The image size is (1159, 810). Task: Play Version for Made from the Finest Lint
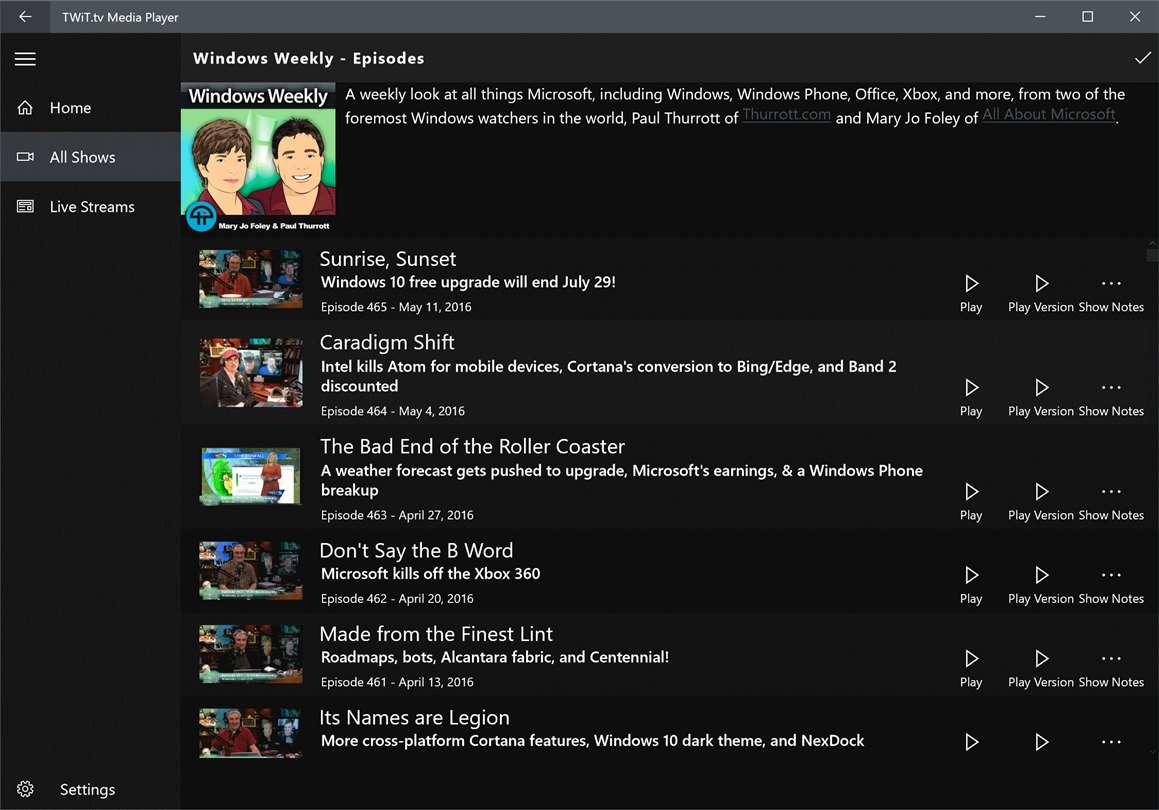1041,668
